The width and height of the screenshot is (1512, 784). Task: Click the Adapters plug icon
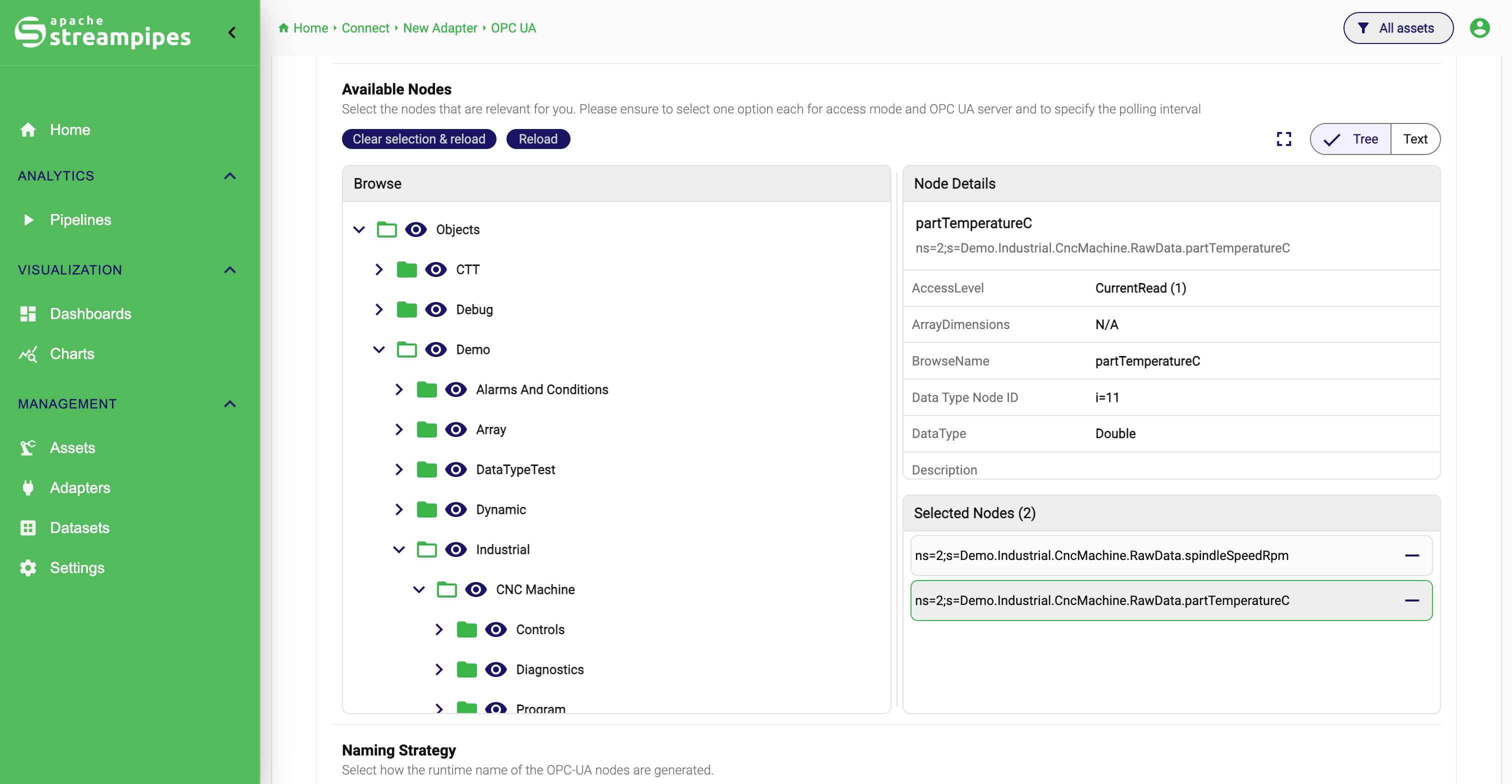click(x=27, y=487)
